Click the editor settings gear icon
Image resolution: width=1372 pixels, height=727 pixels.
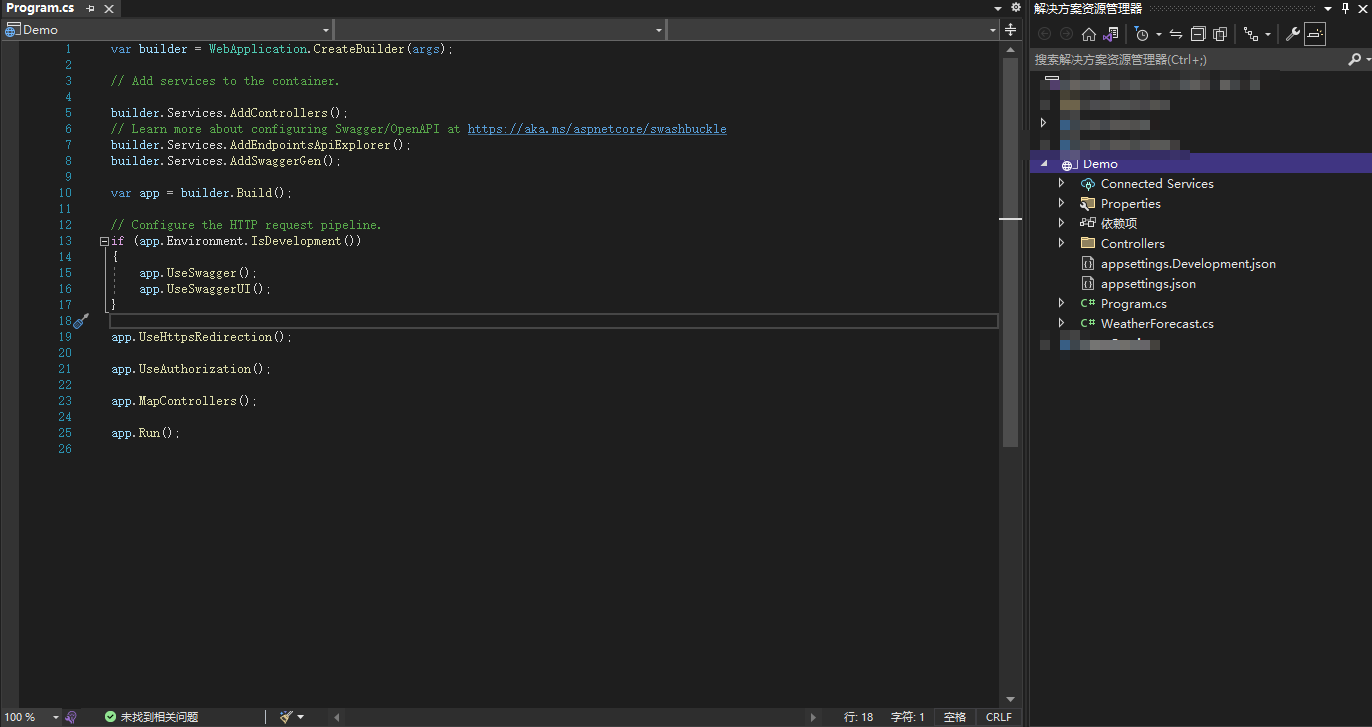[1015, 7]
